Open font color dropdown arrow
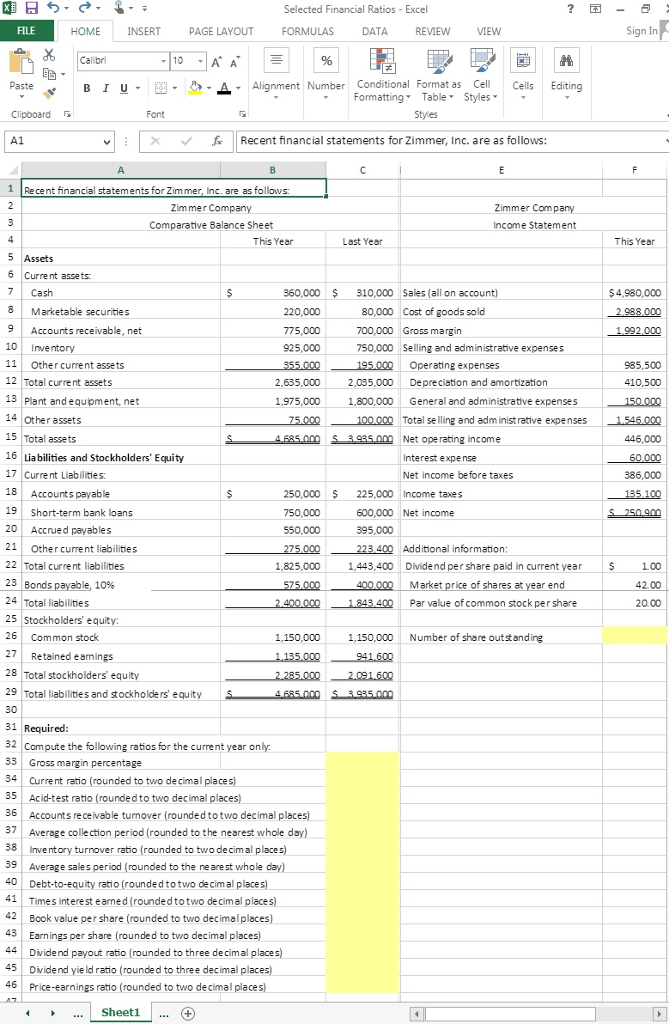 pyautogui.click(x=238, y=88)
